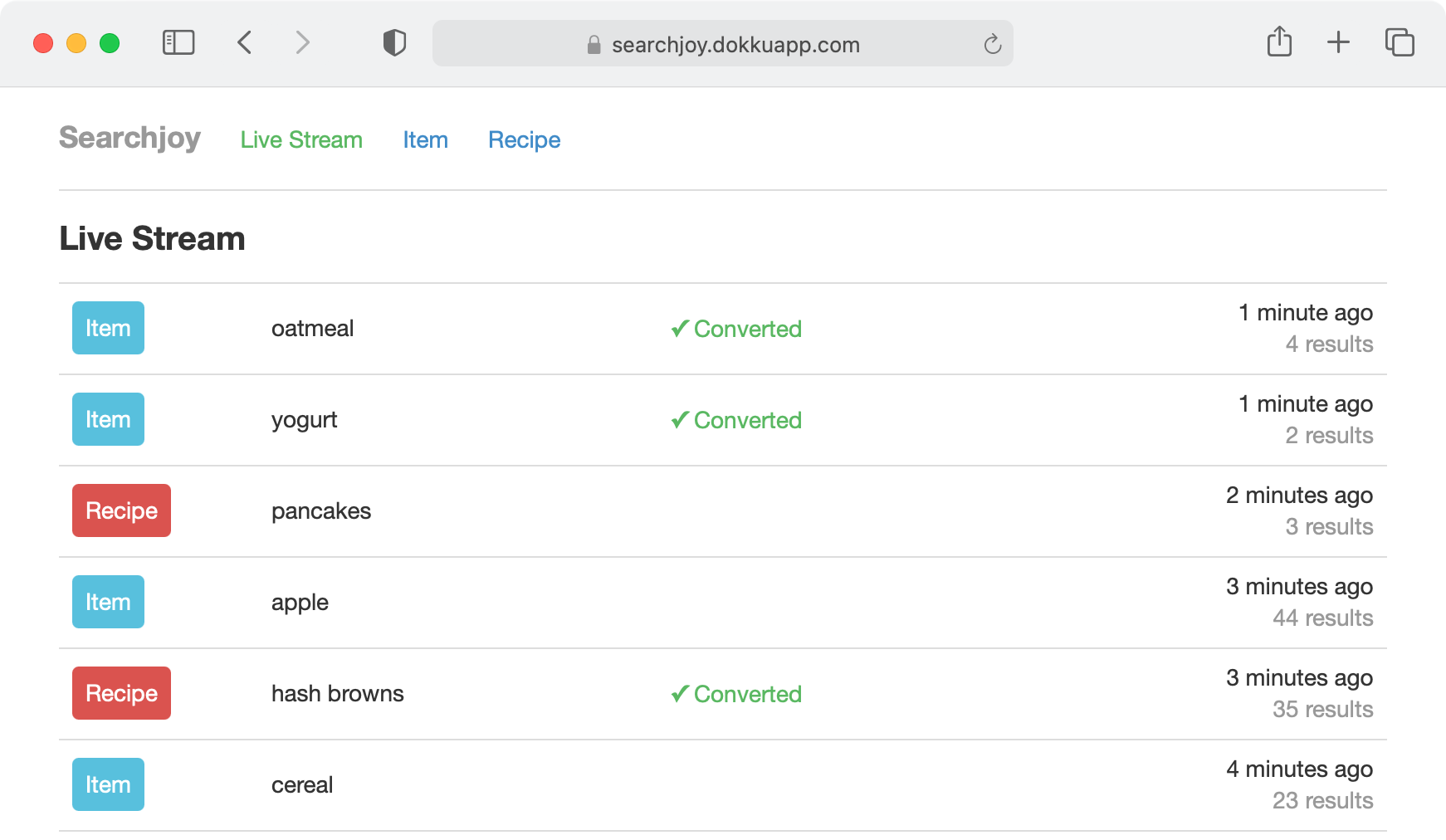Open the Live Stream nav link
This screenshot has height=840, width=1446.
tap(300, 139)
